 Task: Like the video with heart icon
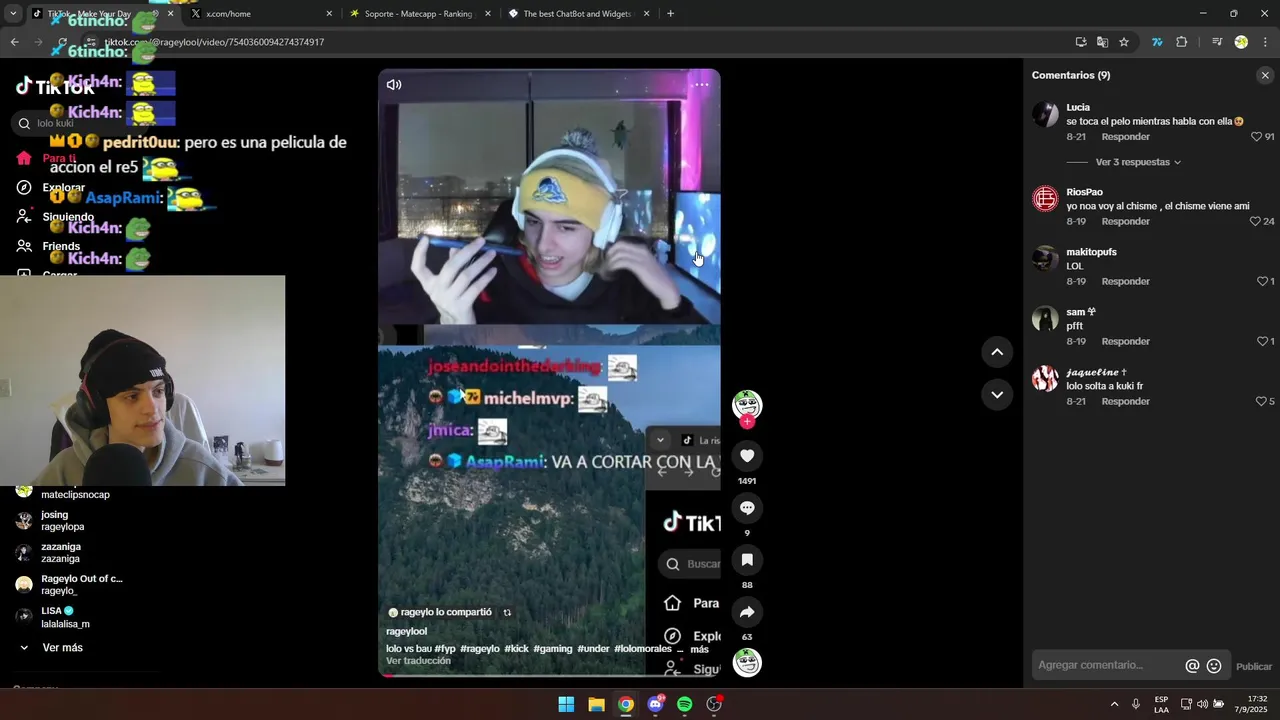(747, 456)
